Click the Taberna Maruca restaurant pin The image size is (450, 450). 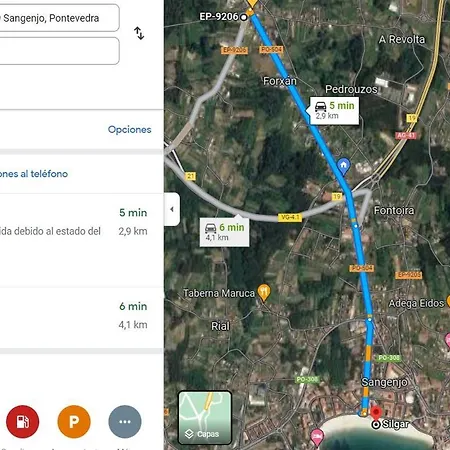click(264, 293)
